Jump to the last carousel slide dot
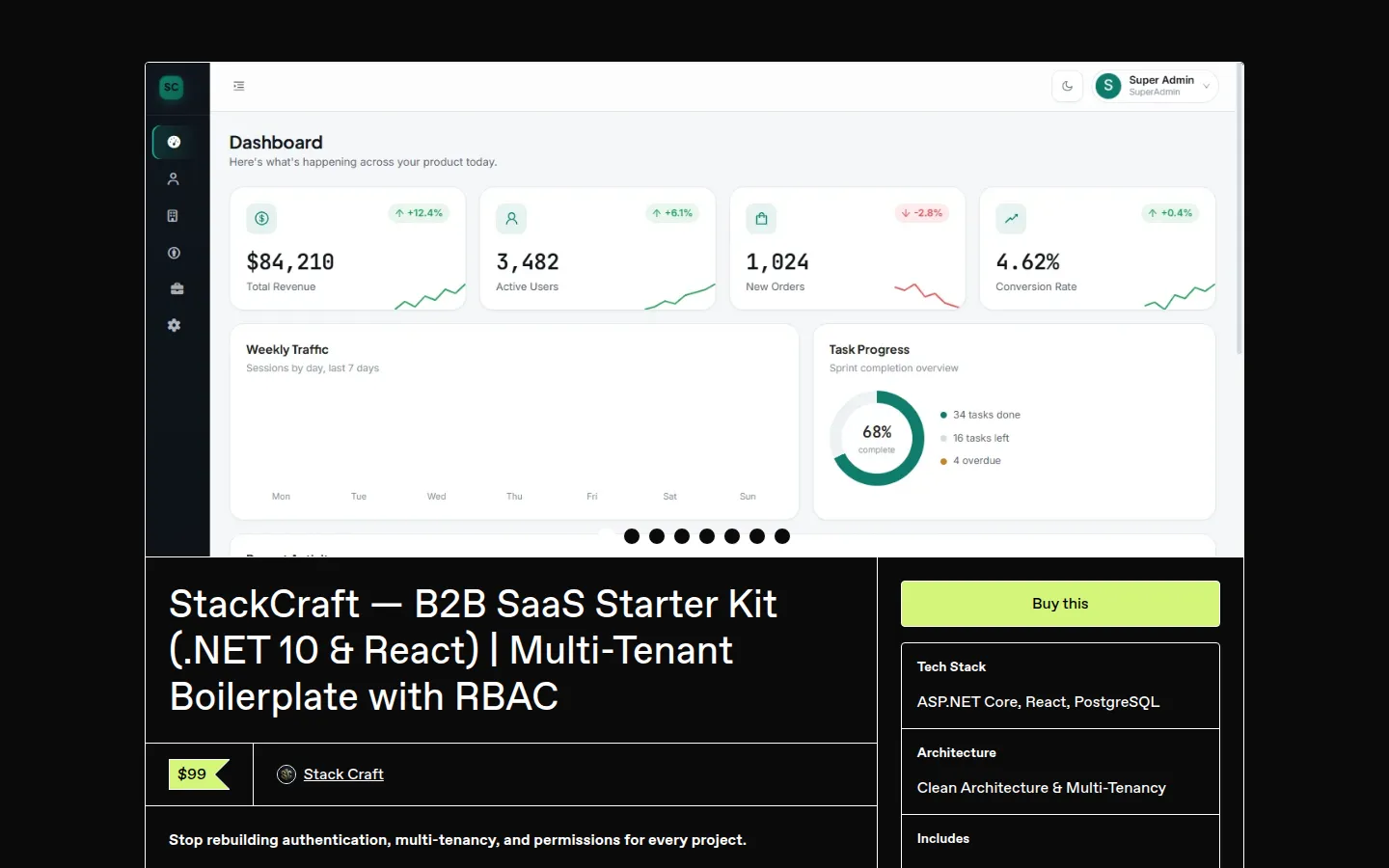This screenshot has width=1389, height=868. click(x=782, y=536)
